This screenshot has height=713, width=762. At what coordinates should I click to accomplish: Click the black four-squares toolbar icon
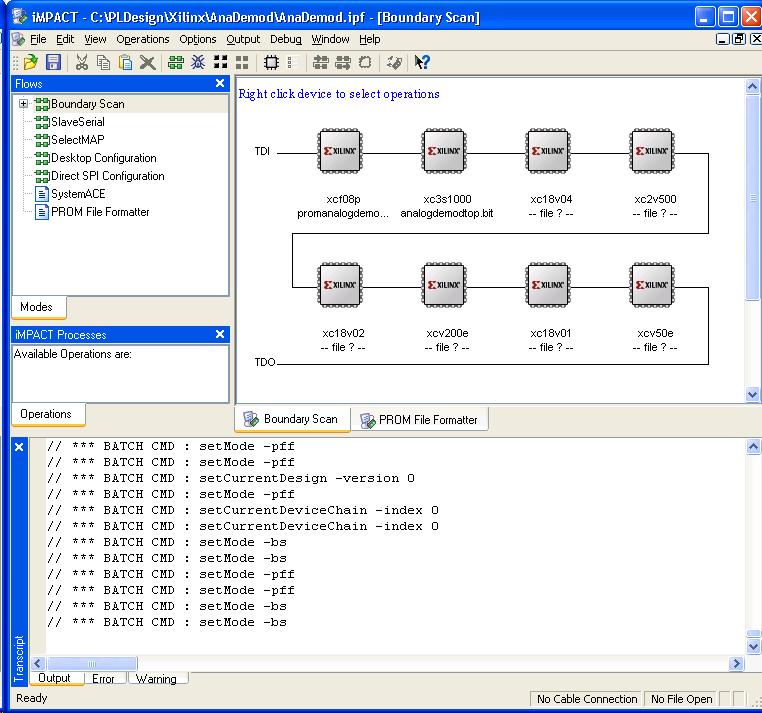click(220, 62)
